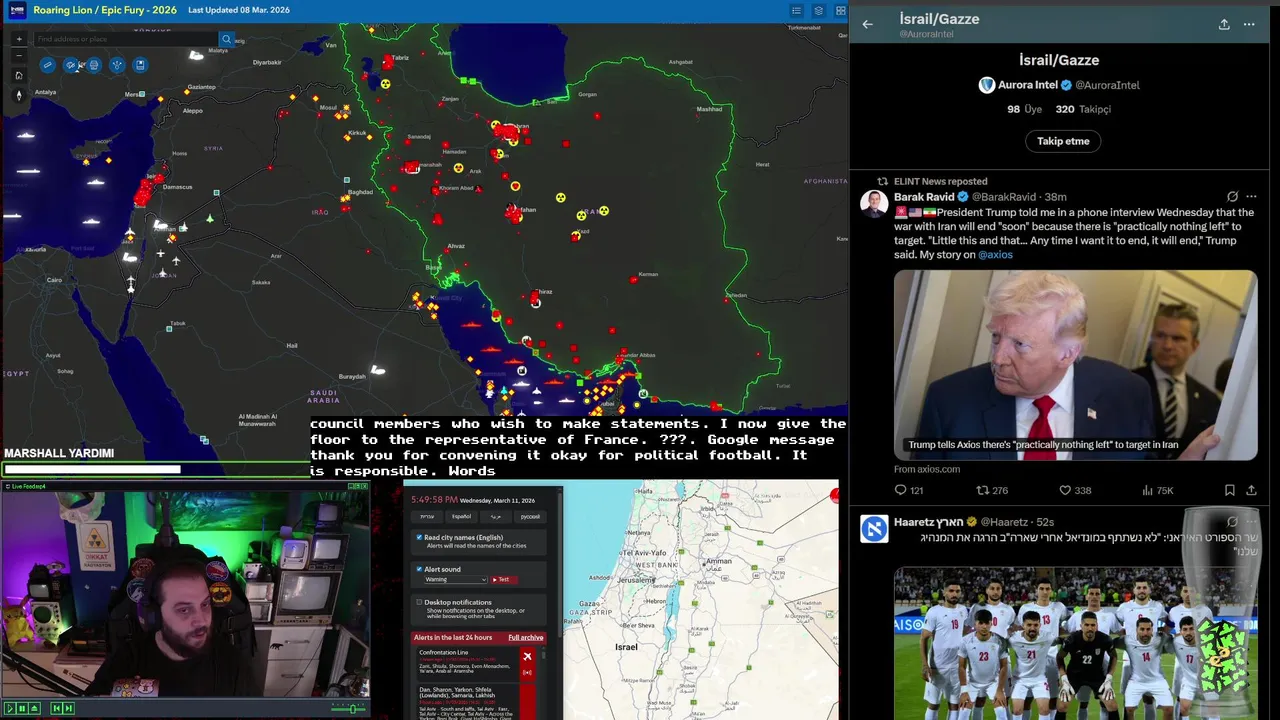Open the basemap gallery tool
Screen dimensions: 1280x720
pyautogui.click(x=94, y=65)
